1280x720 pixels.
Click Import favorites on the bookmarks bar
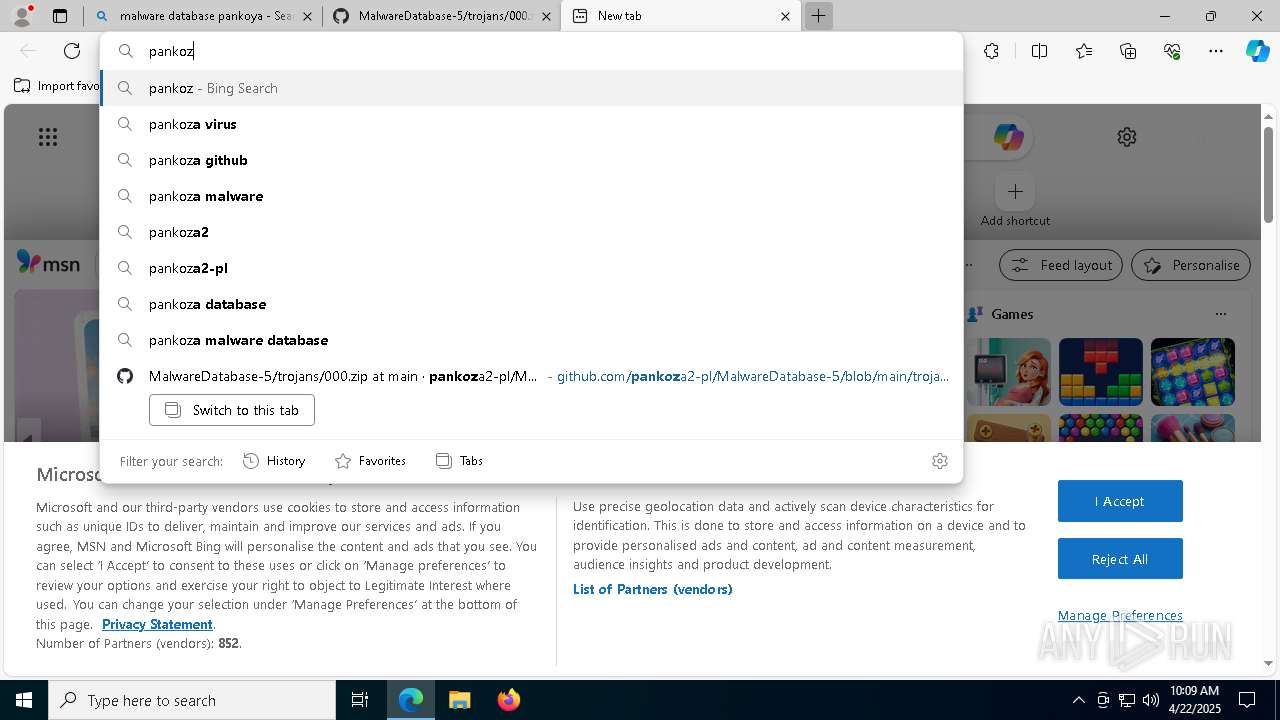click(x=57, y=86)
